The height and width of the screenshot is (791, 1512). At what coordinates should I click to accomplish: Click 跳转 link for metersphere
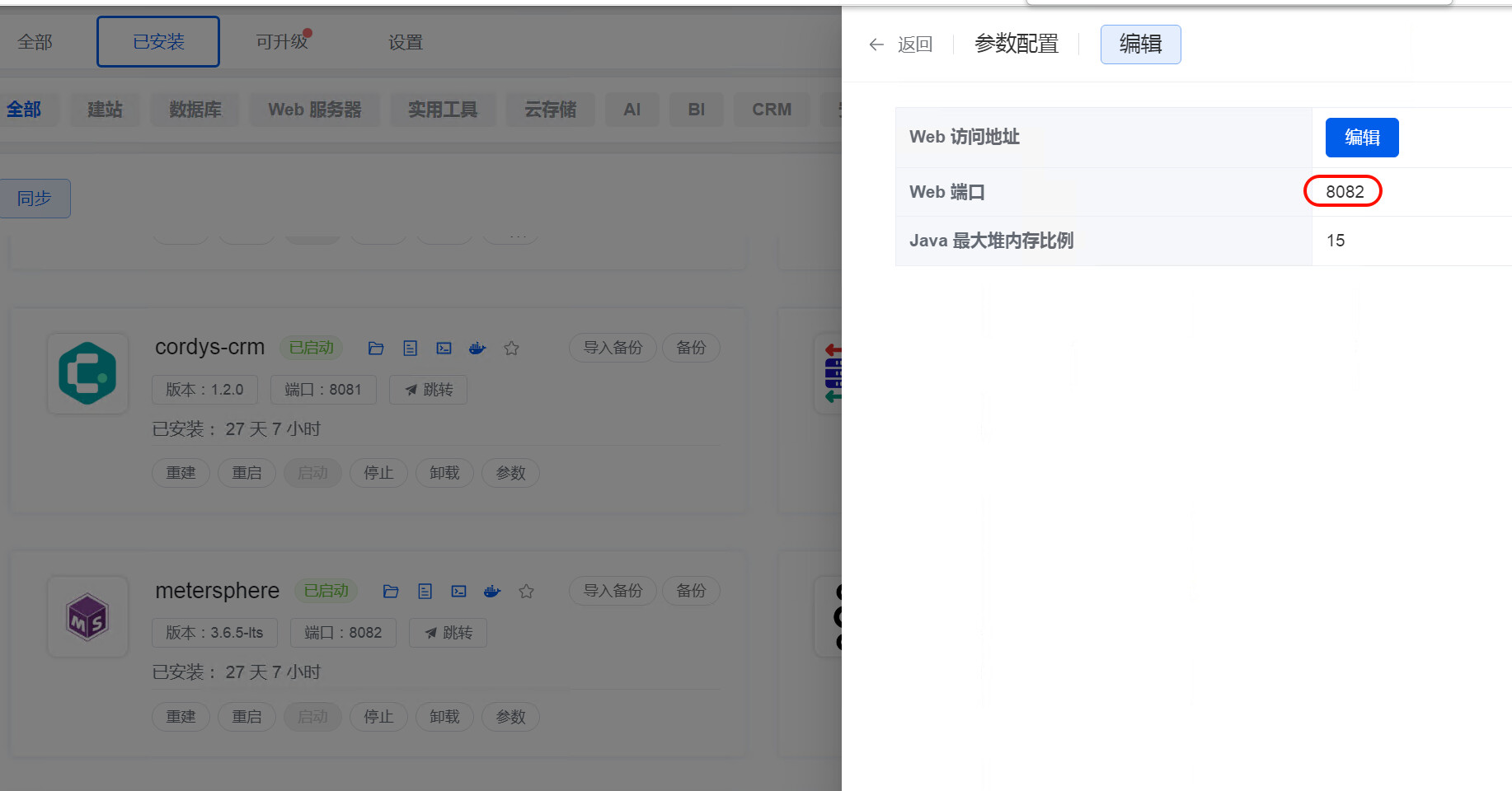pyautogui.click(x=448, y=633)
